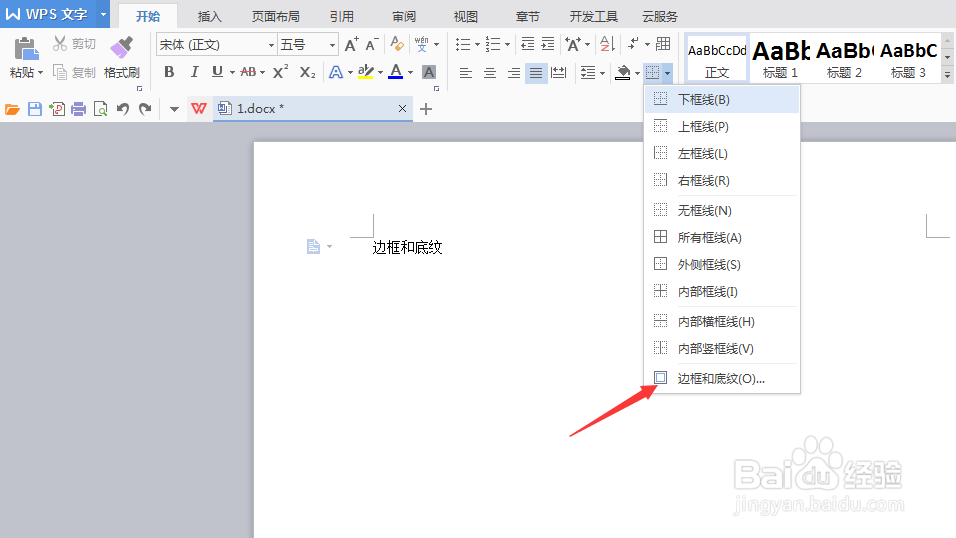
Task: Open the bullet list dropdown arrow
Action: pyautogui.click(x=477, y=45)
